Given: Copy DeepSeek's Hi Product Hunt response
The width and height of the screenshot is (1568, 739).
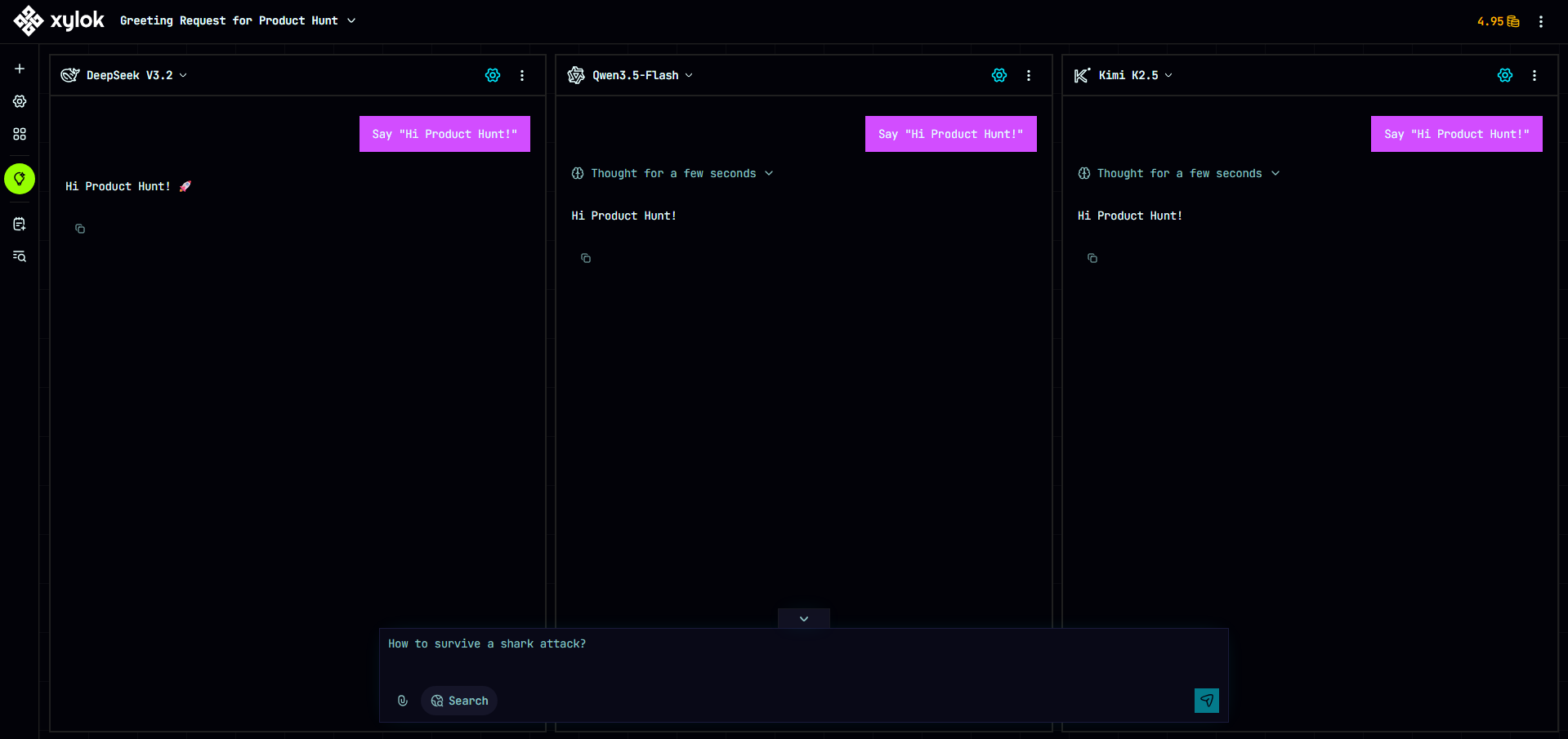Looking at the screenshot, I should coord(79,229).
